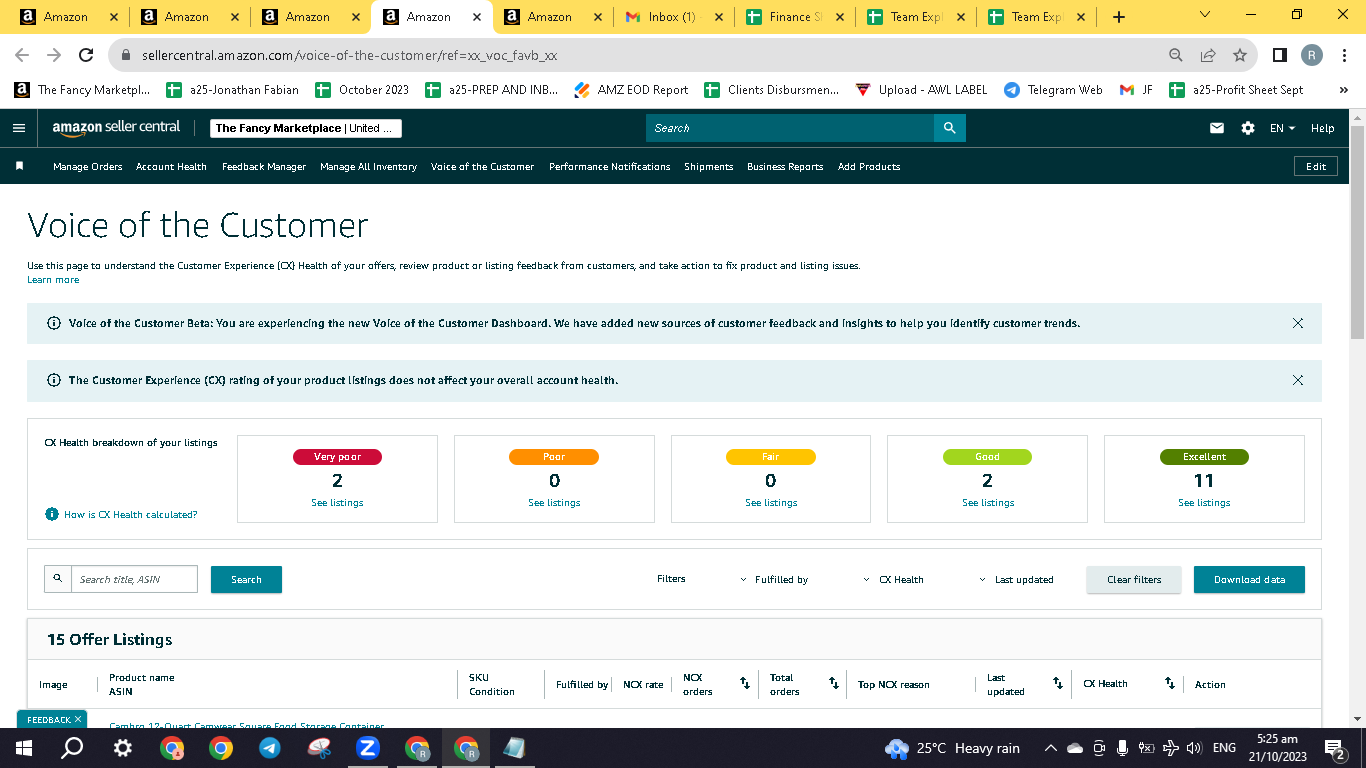The width and height of the screenshot is (1366, 768).
Task: Focus the Seller Central top search box
Action: (790, 128)
